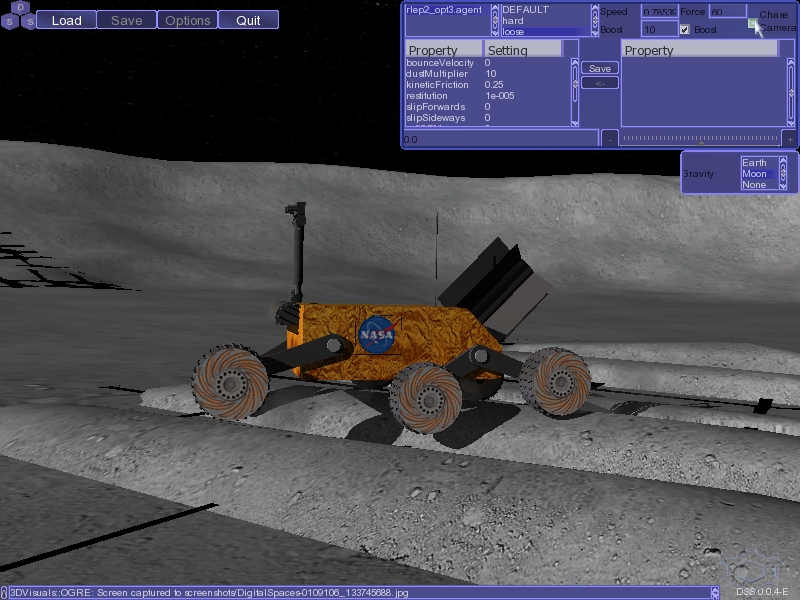Click Save button between property lists
Viewport: 800px width, 600px height.
click(x=600, y=68)
